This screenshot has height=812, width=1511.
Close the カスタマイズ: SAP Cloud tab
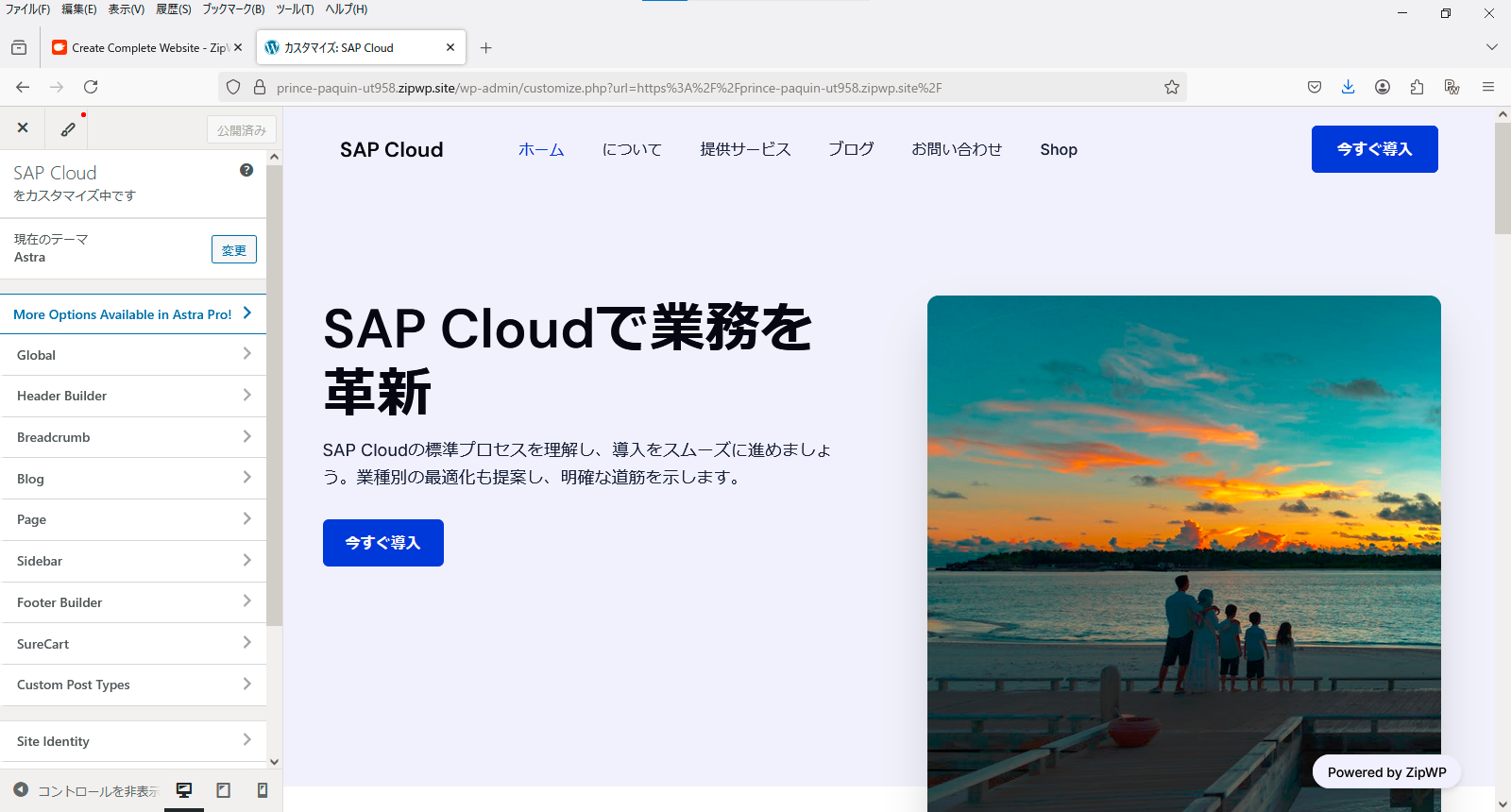[x=450, y=47]
